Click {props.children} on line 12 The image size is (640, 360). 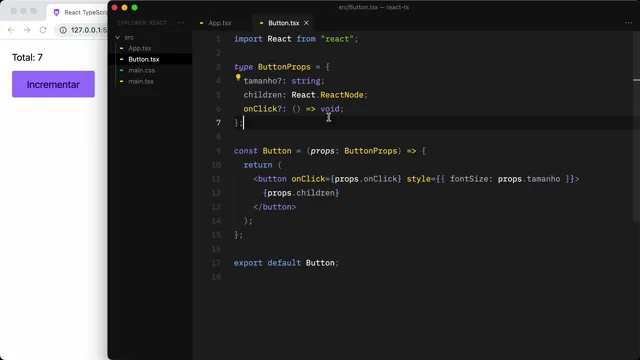point(301,193)
